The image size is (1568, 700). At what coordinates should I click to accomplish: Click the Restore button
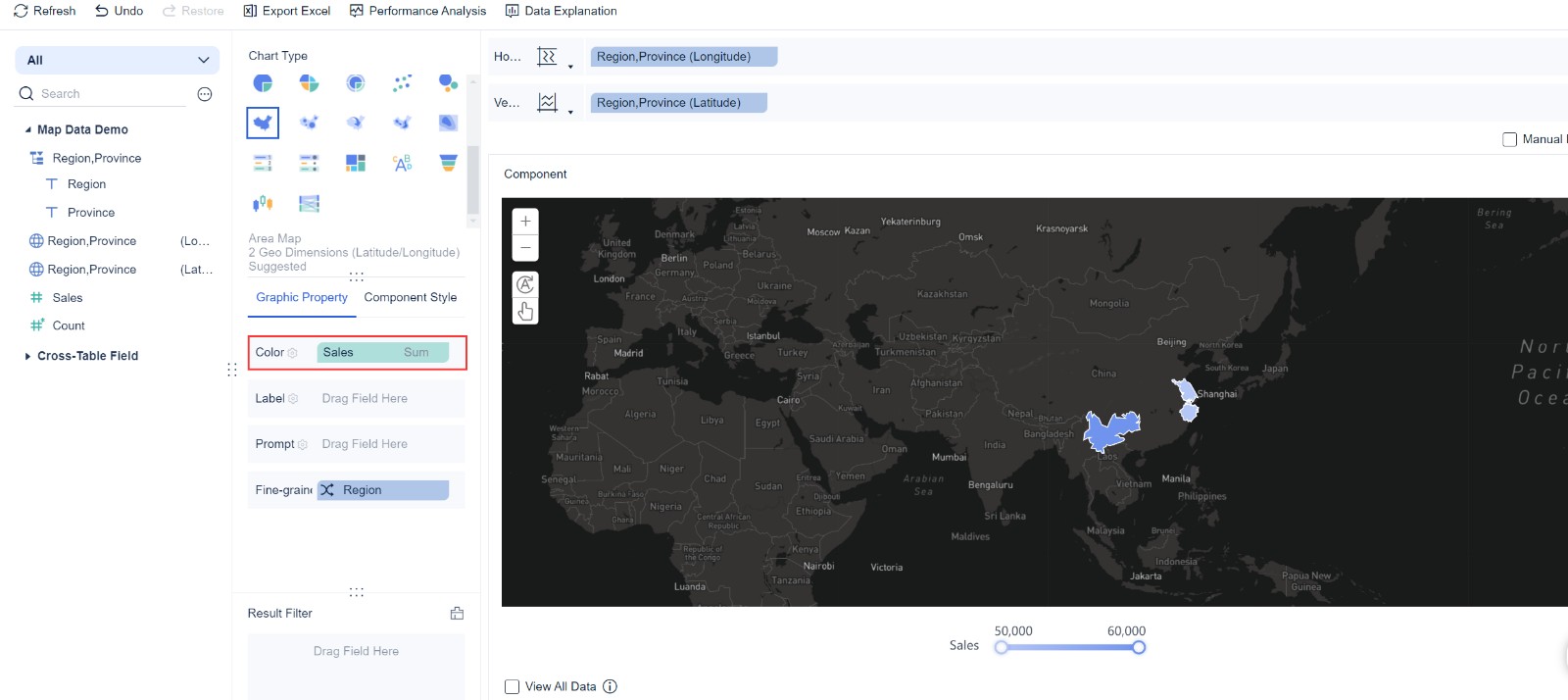click(193, 11)
